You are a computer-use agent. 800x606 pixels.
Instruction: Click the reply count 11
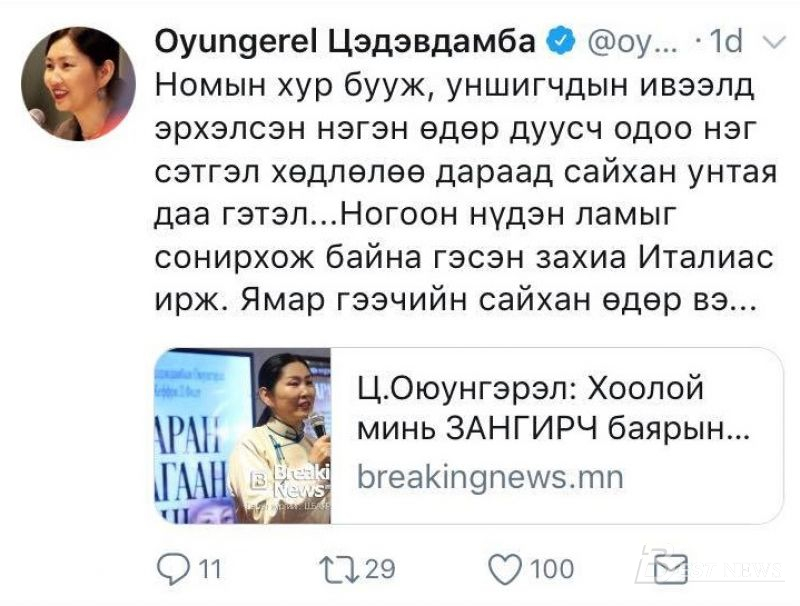(210, 569)
